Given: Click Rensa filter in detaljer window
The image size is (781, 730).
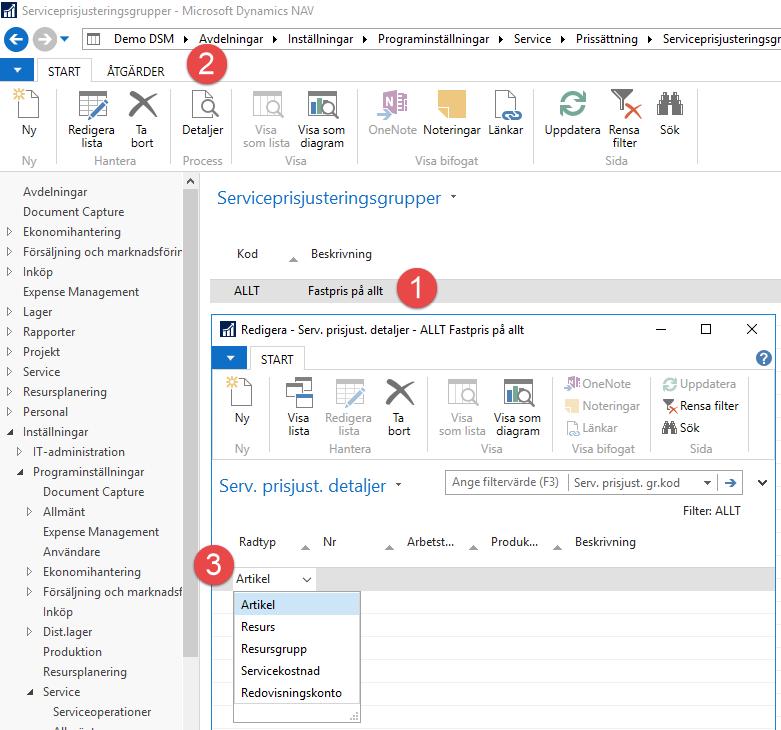Looking at the screenshot, I should click(x=701, y=406).
